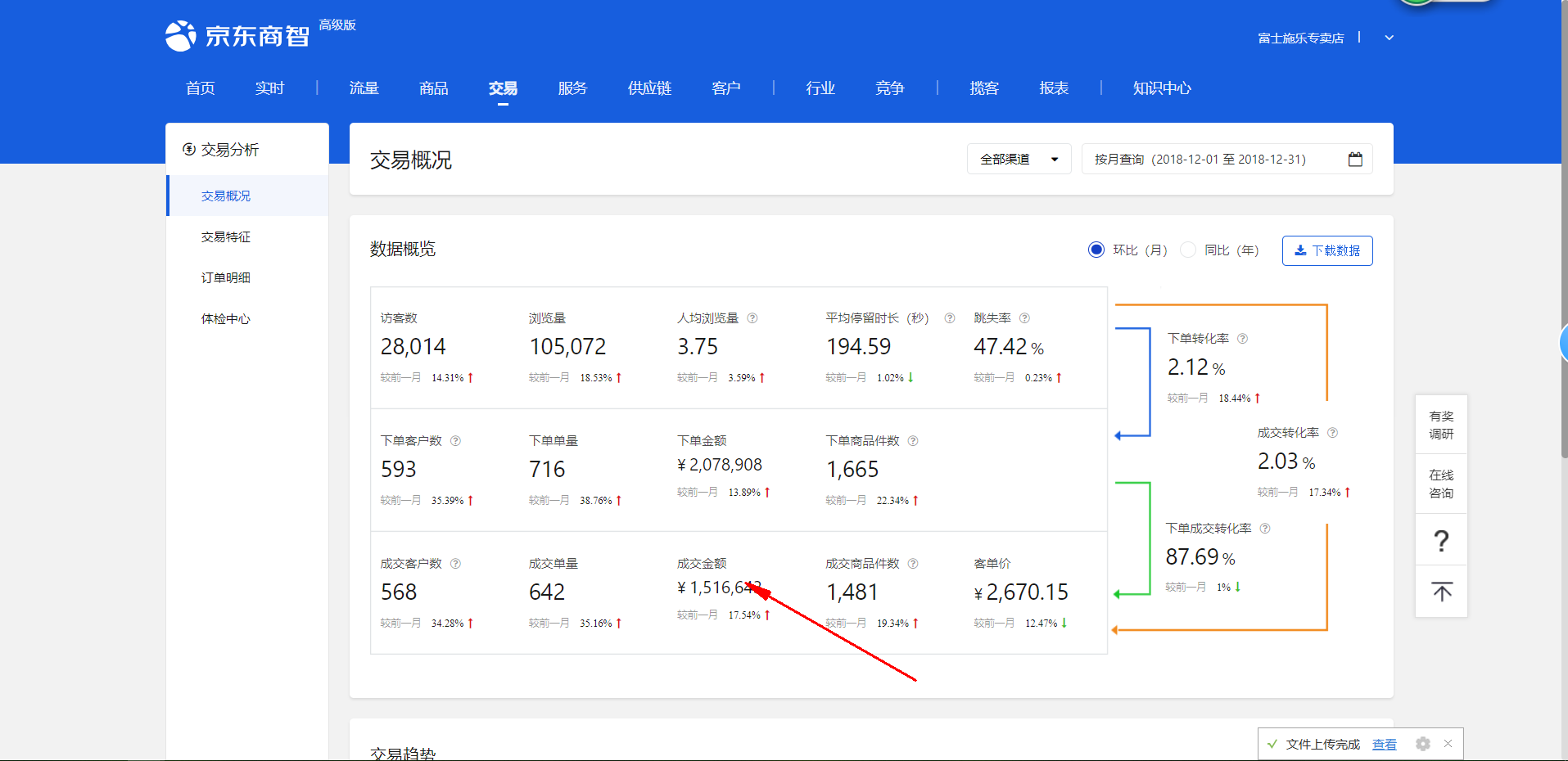This screenshot has width=1568, height=761.
Task: Click the 下单单量 value 716
Action: (x=547, y=470)
